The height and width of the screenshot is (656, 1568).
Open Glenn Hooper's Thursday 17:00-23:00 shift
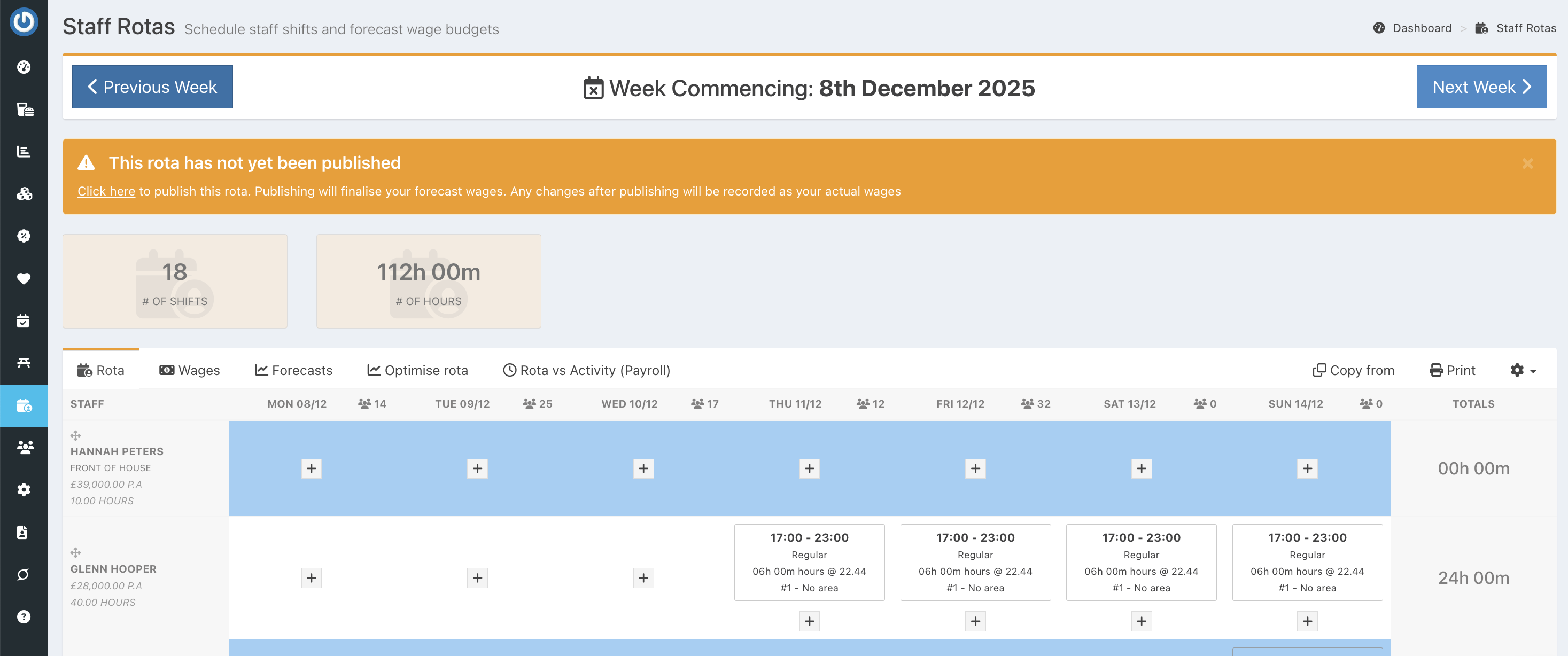809,561
